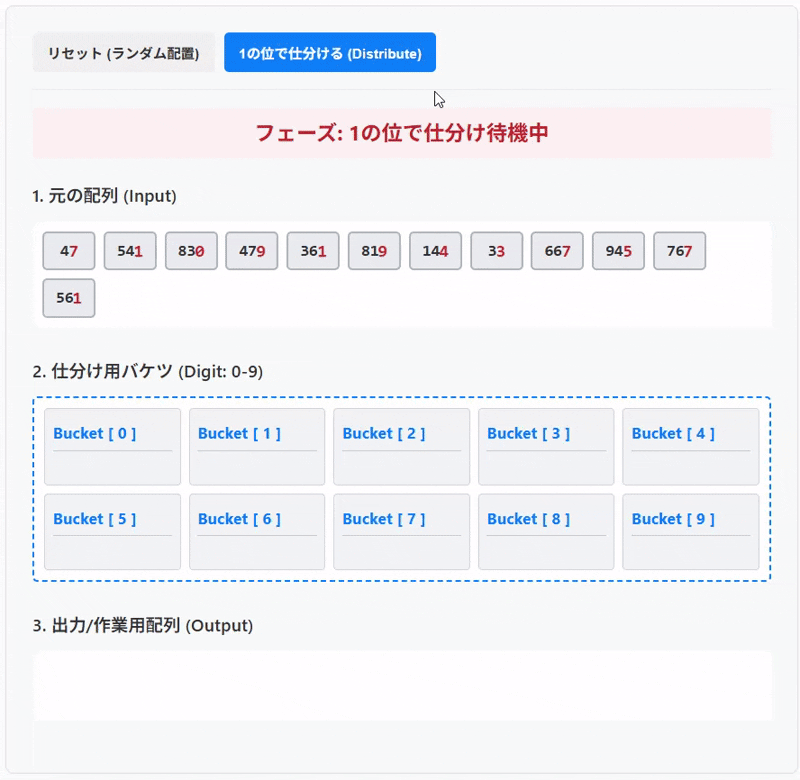
Task: Click the 819 card
Action: click(374, 251)
